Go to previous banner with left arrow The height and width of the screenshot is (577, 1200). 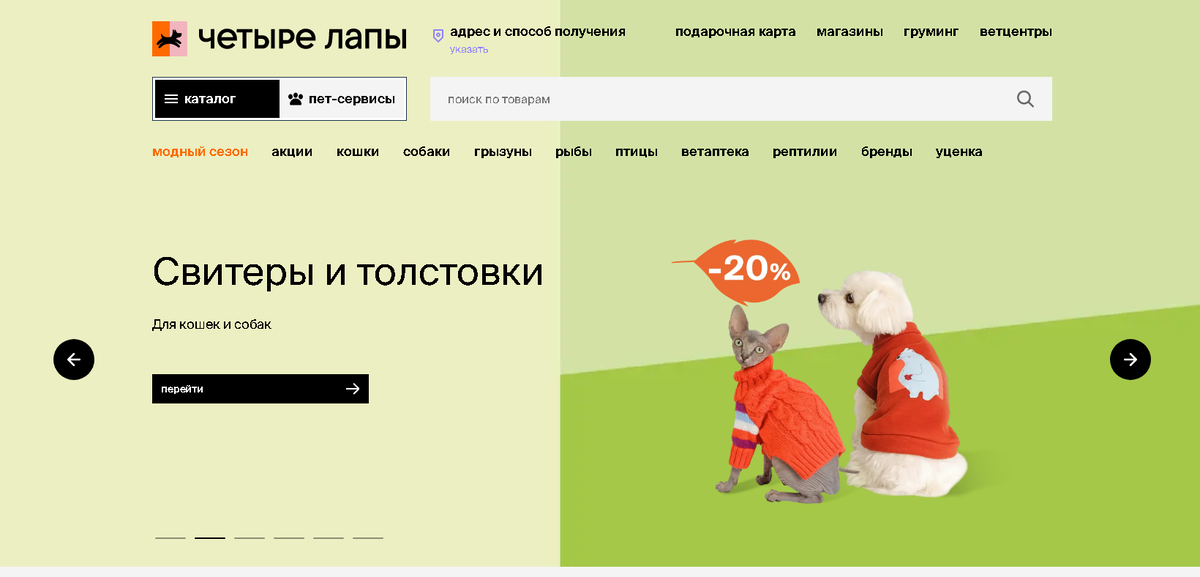(74, 360)
